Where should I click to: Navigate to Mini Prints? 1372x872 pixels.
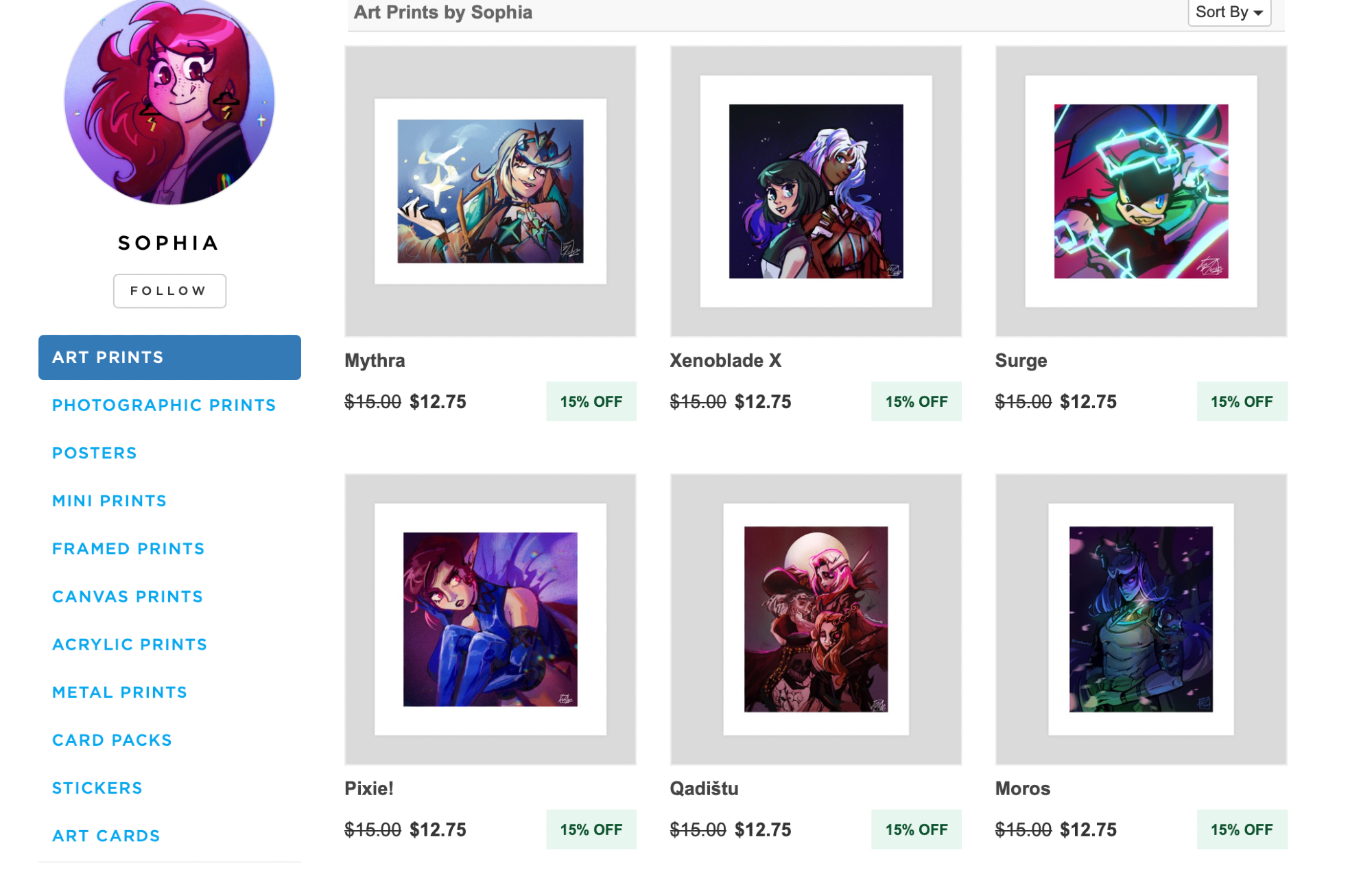tap(110, 501)
